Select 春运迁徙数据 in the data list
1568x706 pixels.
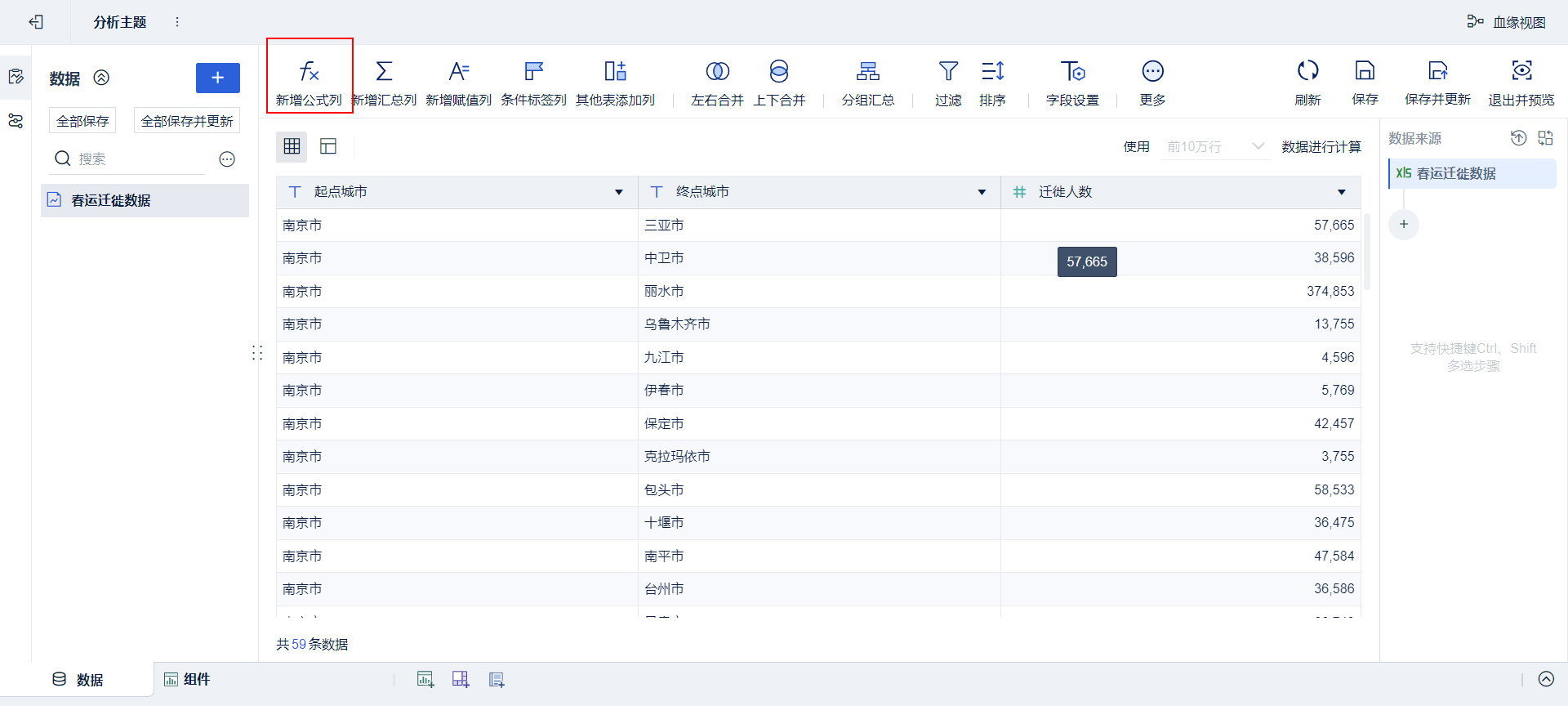(145, 200)
